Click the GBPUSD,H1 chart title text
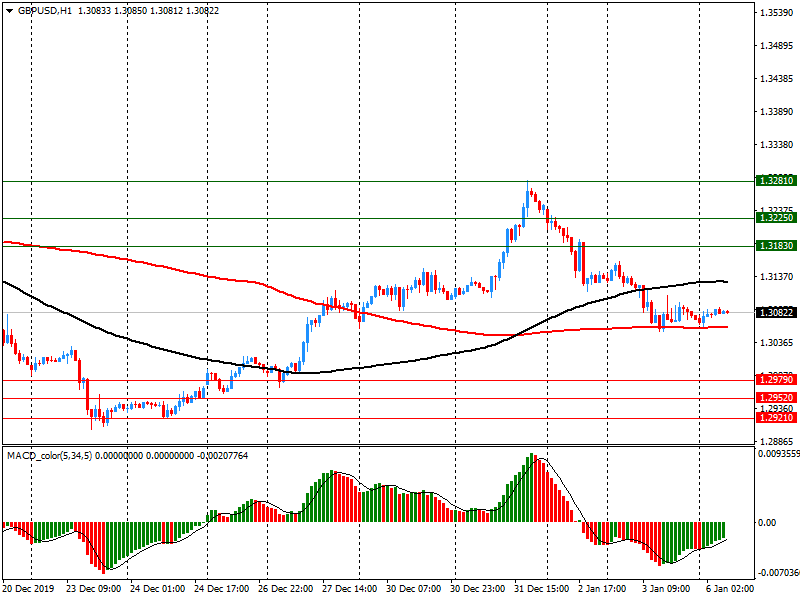The height and width of the screenshot is (600, 800). tap(45, 11)
